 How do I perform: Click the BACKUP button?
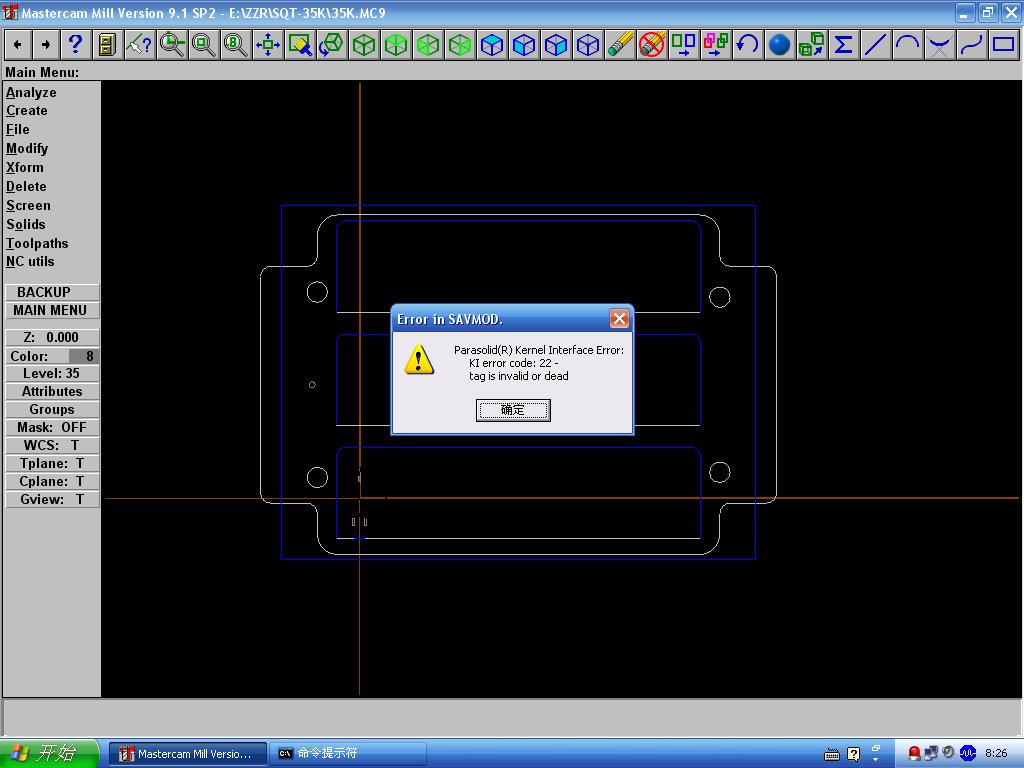point(52,292)
